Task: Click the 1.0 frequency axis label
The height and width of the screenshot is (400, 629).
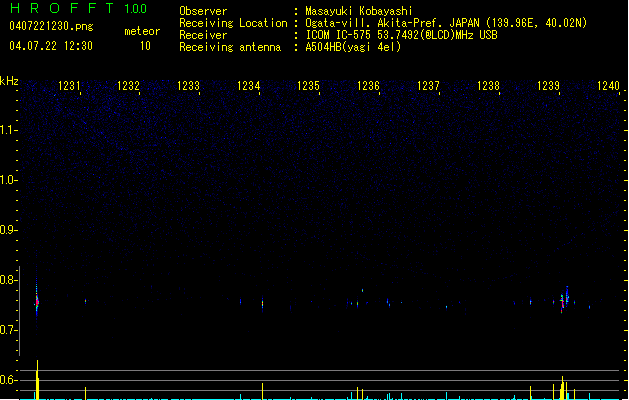Action: tap(8, 180)
